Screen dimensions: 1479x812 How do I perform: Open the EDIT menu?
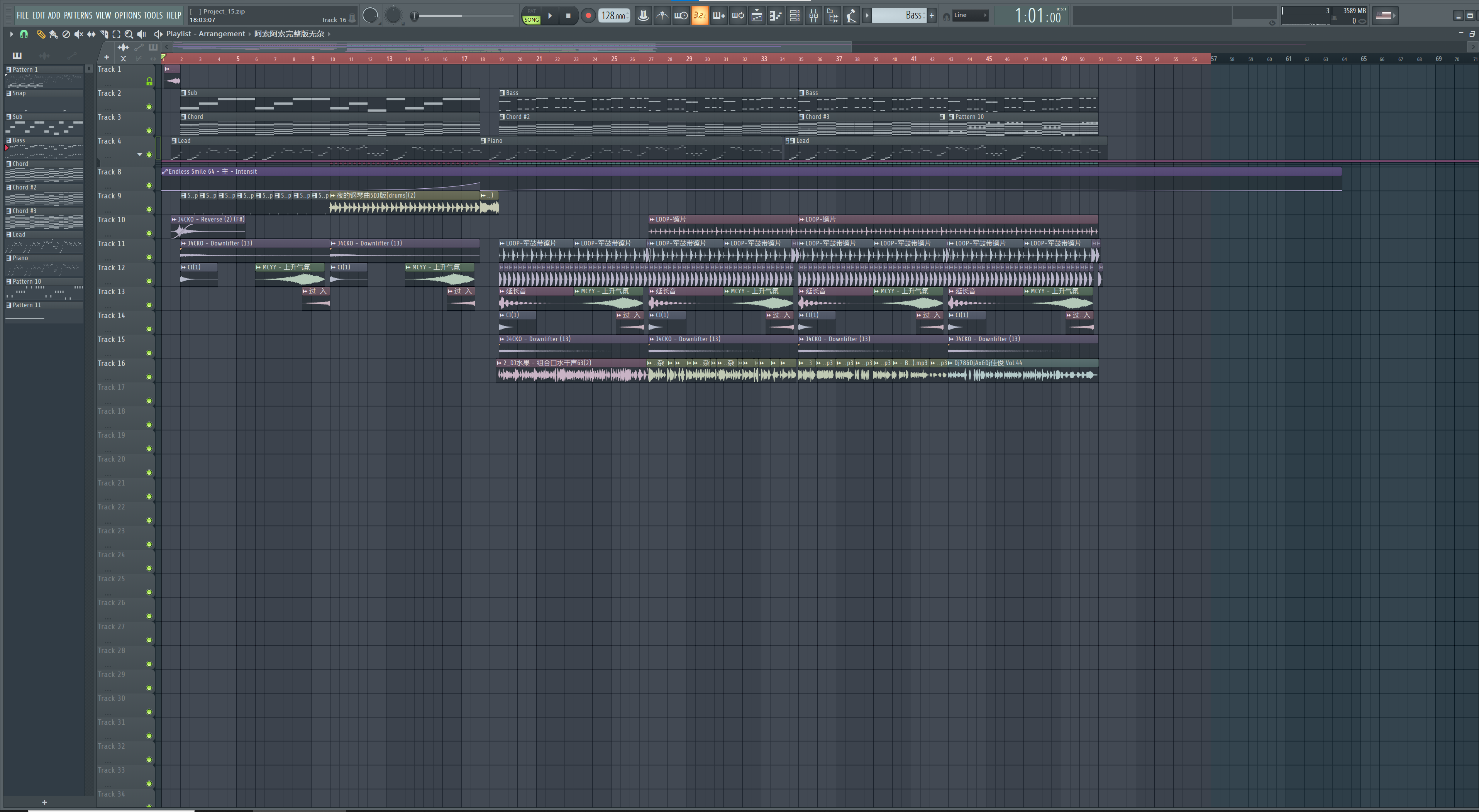pyautogui.click(x=39, y=15)
